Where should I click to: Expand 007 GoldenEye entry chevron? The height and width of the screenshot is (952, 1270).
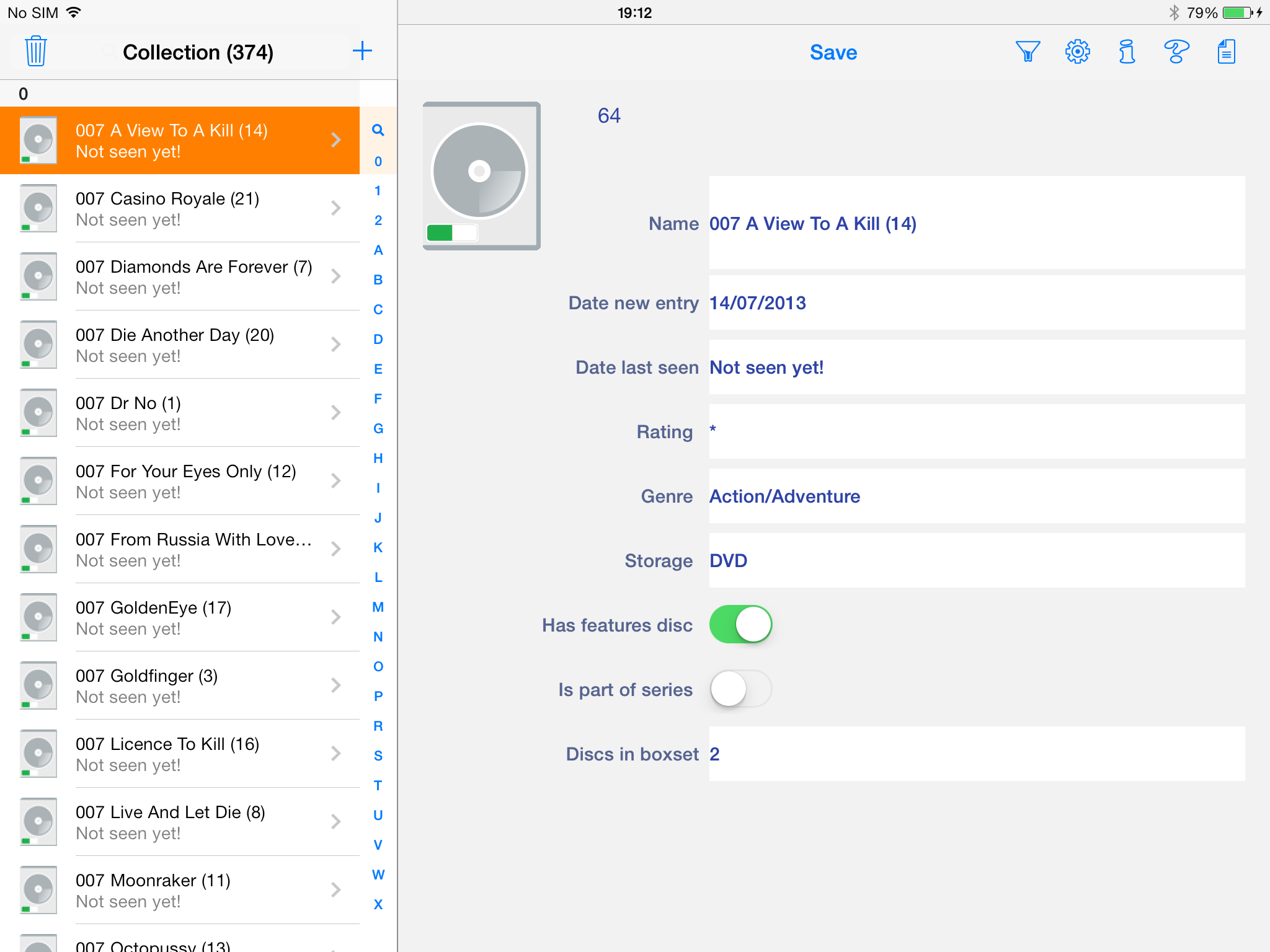(335, 617)
